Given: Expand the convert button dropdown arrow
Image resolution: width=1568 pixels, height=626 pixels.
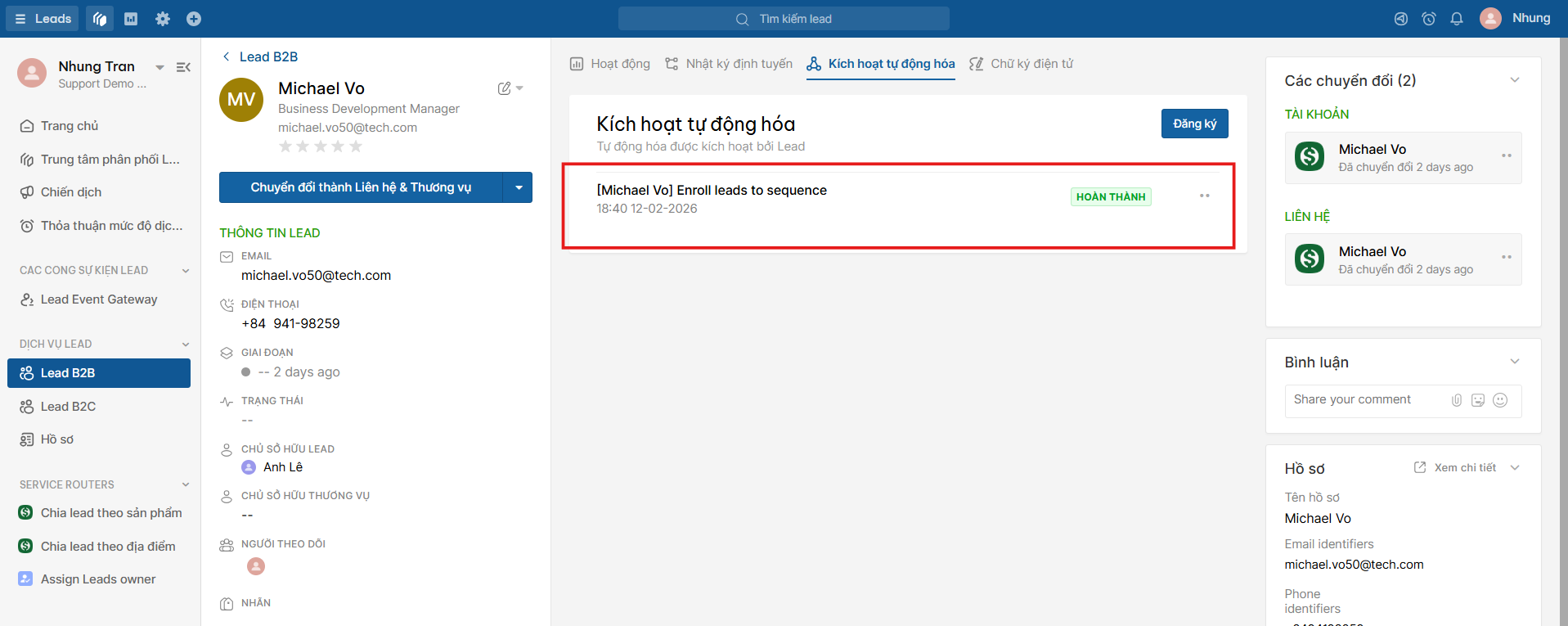Looking at the screenshot, I should (519, 187).
